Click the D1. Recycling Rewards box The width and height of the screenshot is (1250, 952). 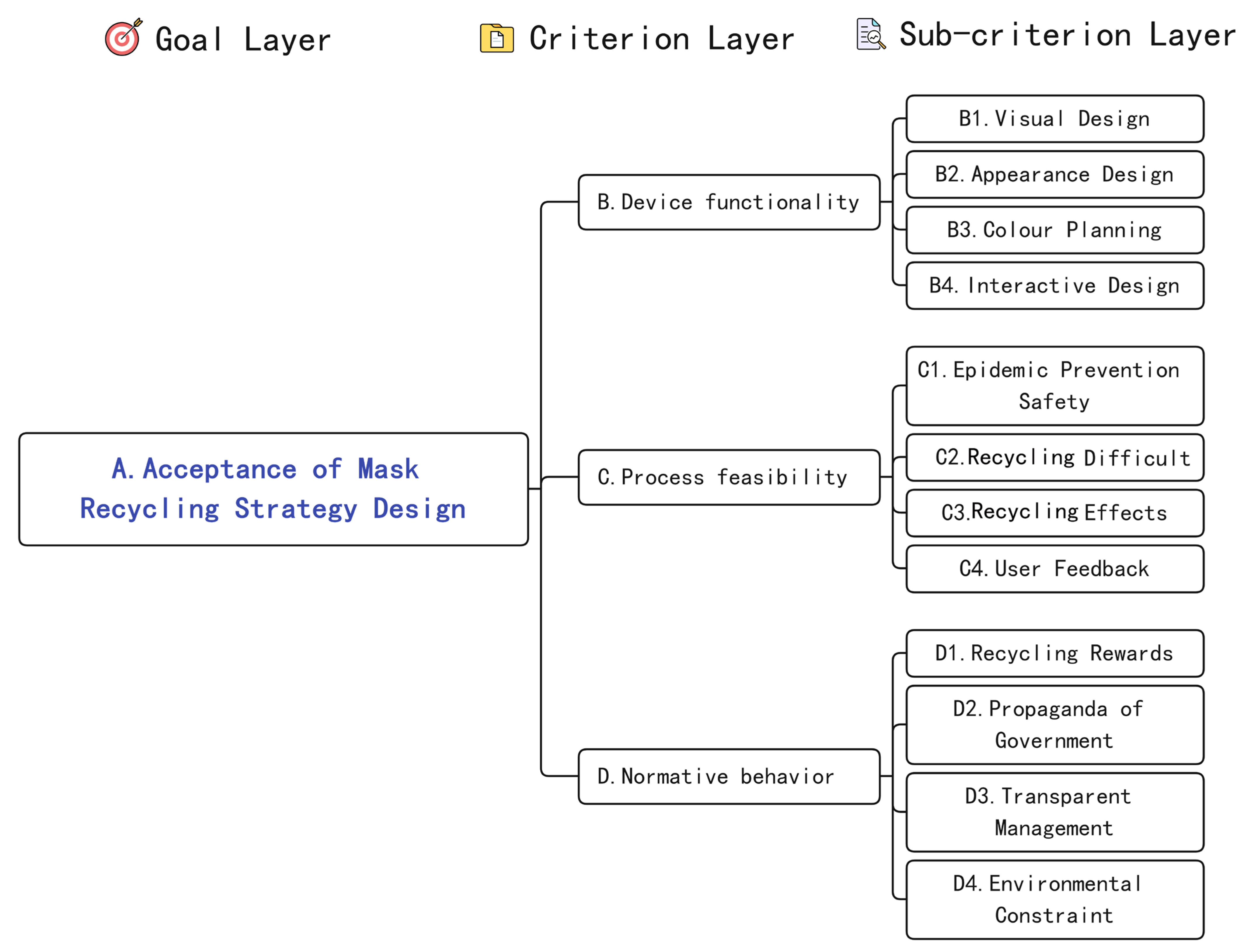(1054, 653)
